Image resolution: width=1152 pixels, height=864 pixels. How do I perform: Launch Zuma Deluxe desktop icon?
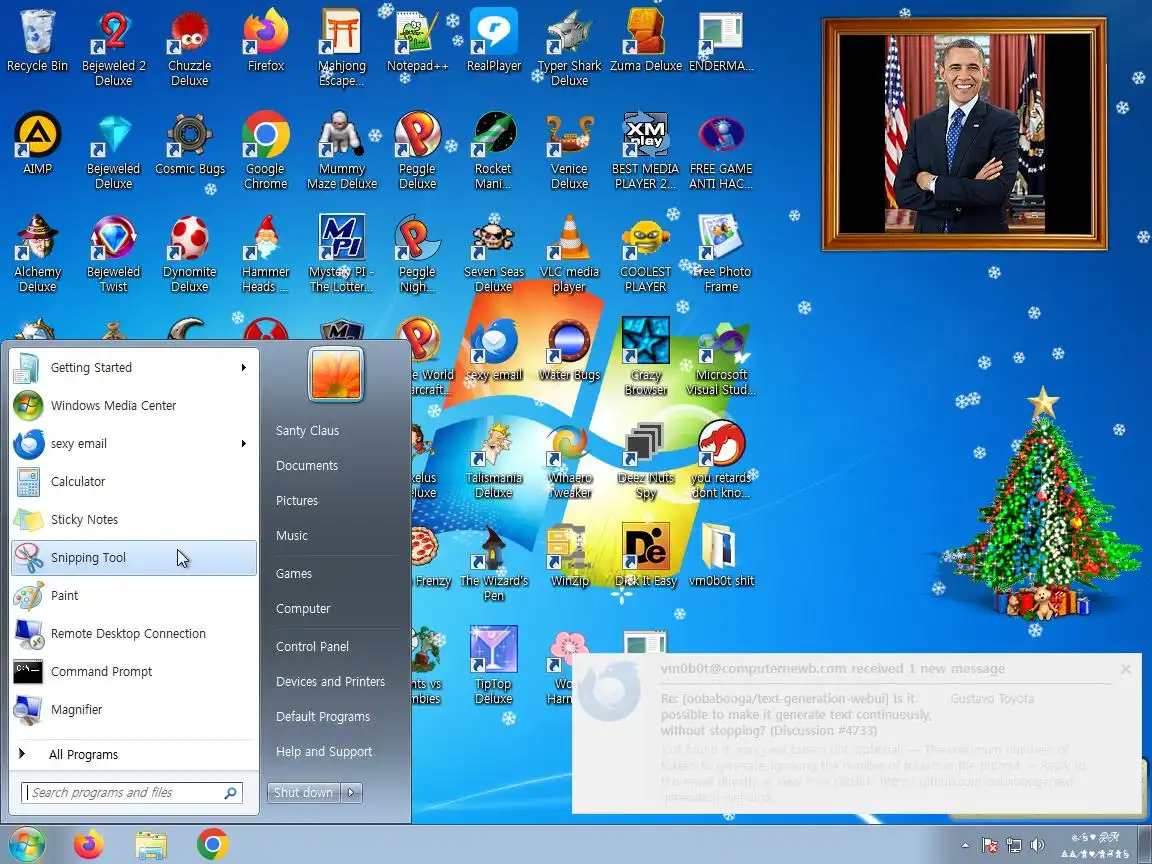point(645,40)
